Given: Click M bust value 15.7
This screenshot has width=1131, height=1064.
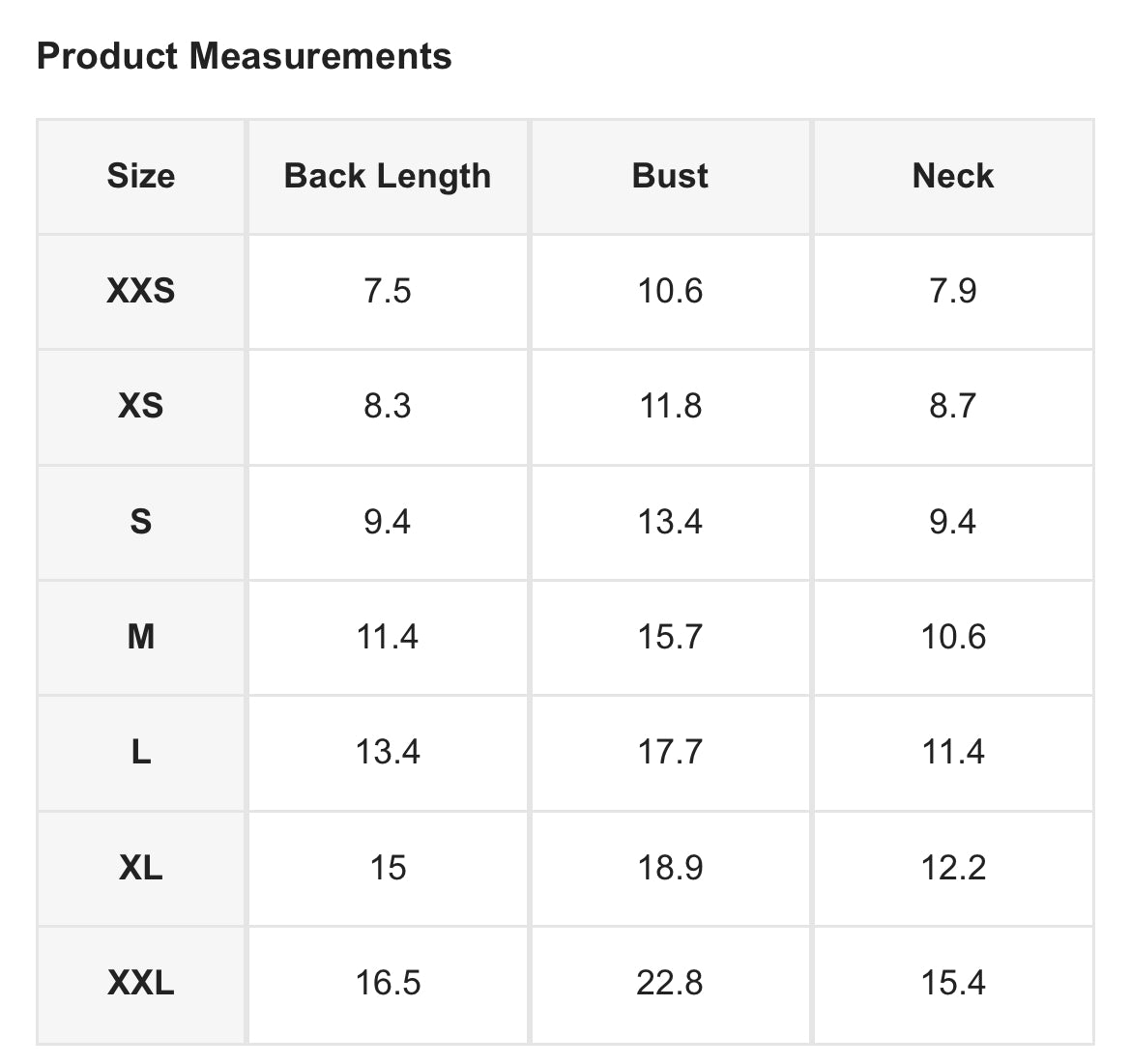Looking at the screenshot, I should [670, 637].
